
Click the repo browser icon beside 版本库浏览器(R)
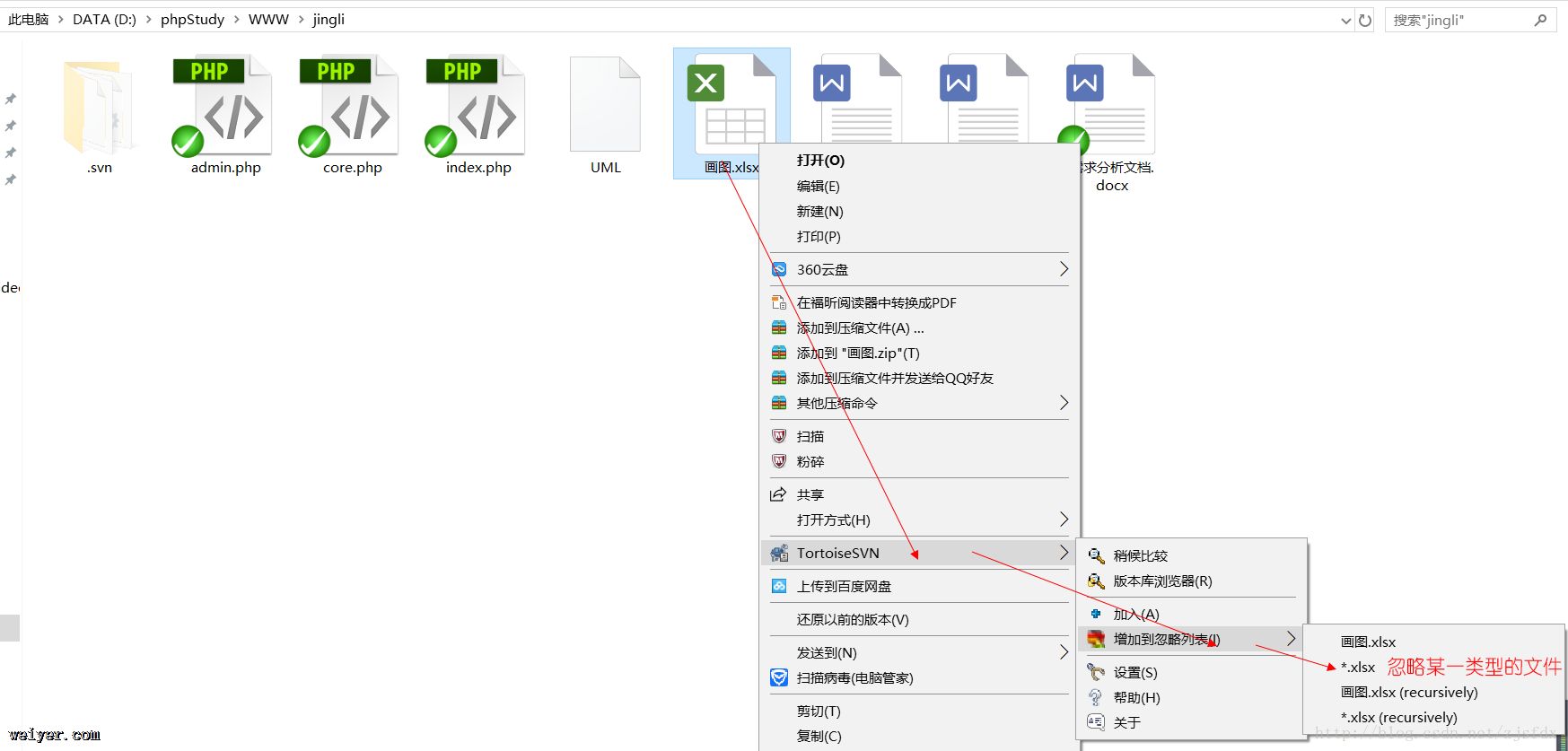tap(1096, 581)
